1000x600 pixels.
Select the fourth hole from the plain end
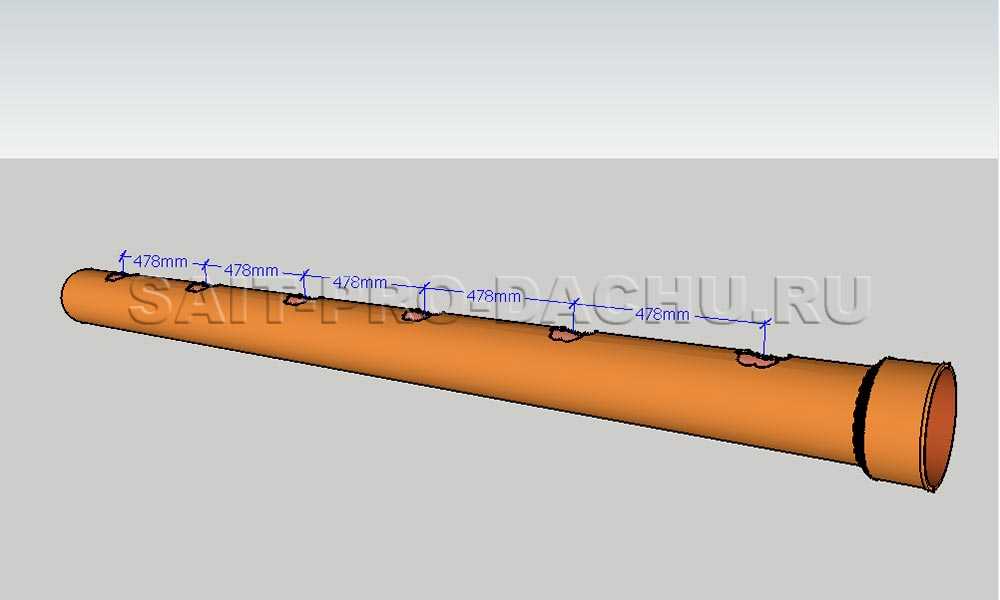(x=416, y=316)
